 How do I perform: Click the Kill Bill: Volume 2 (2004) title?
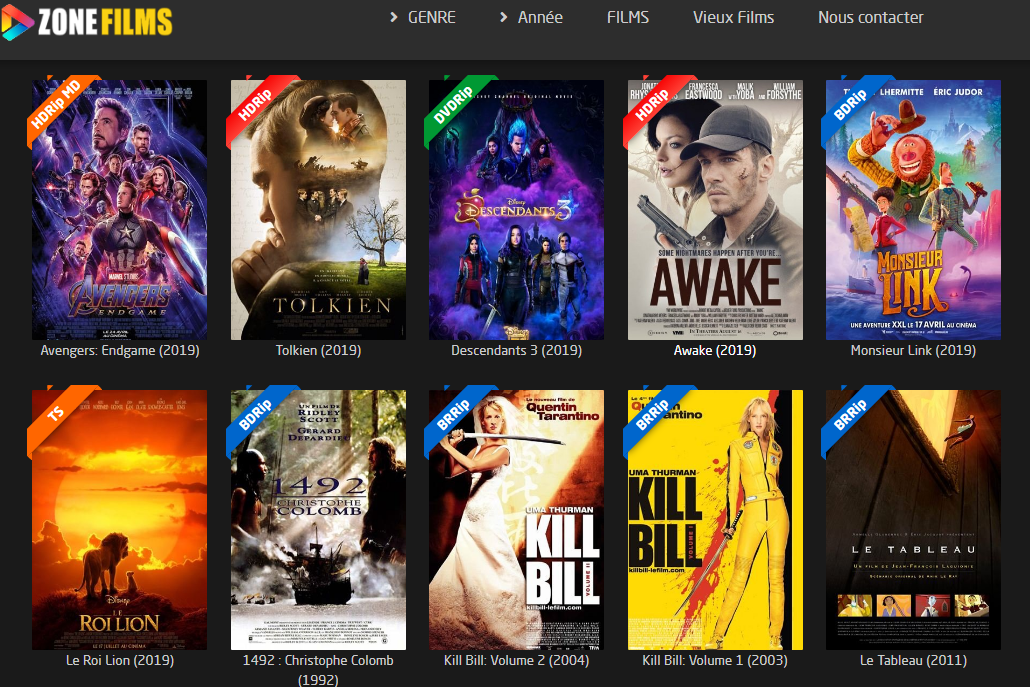(516, 661)
